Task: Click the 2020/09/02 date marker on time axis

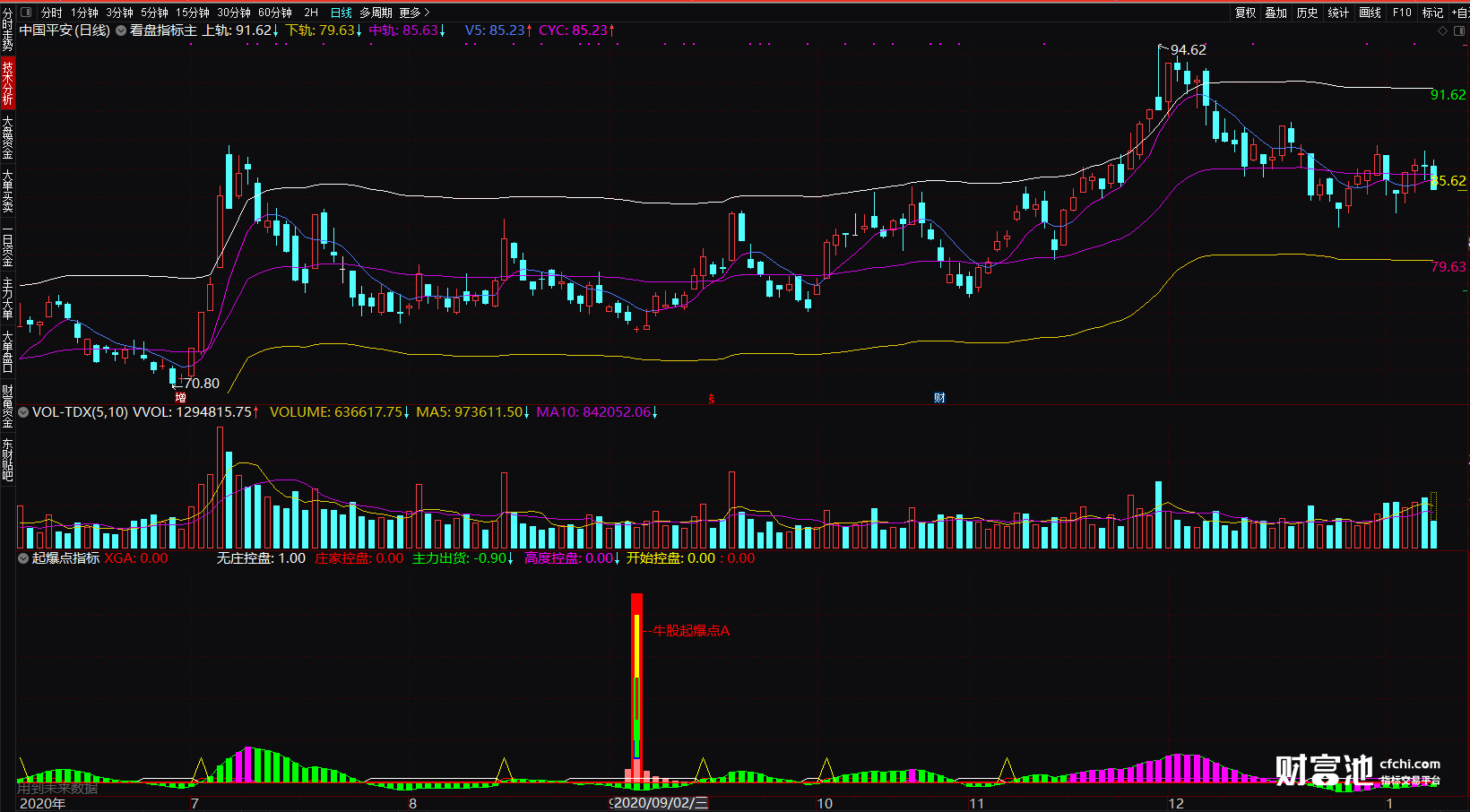Action: (661, 803)
